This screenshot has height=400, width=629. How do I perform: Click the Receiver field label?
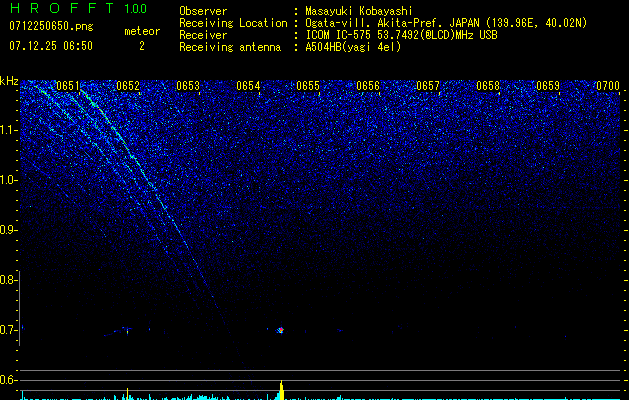[203, 35]
